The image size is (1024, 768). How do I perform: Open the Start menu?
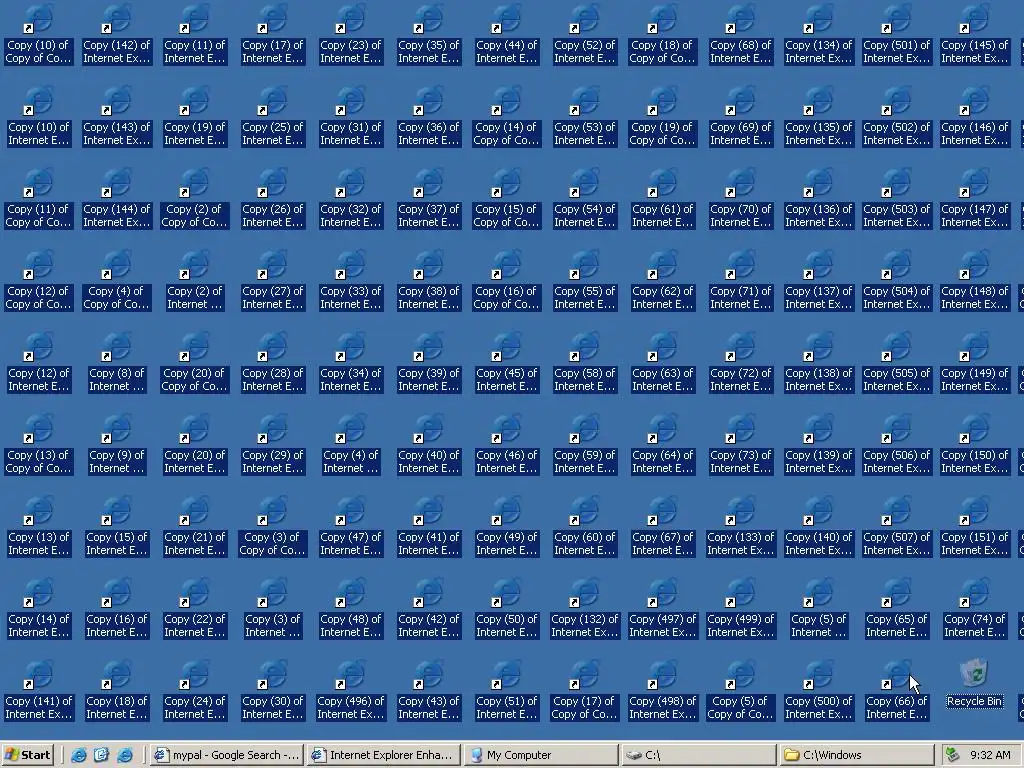click(27, 755)
